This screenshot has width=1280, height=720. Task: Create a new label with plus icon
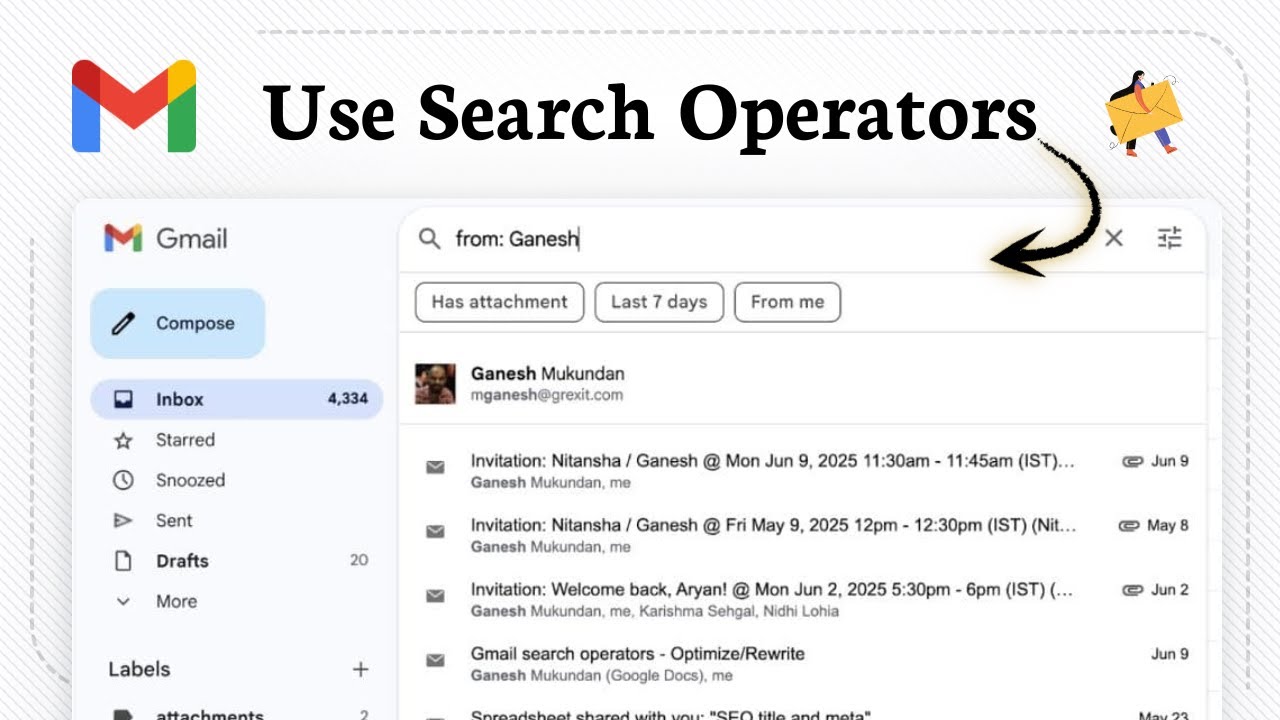coord(361,669)
